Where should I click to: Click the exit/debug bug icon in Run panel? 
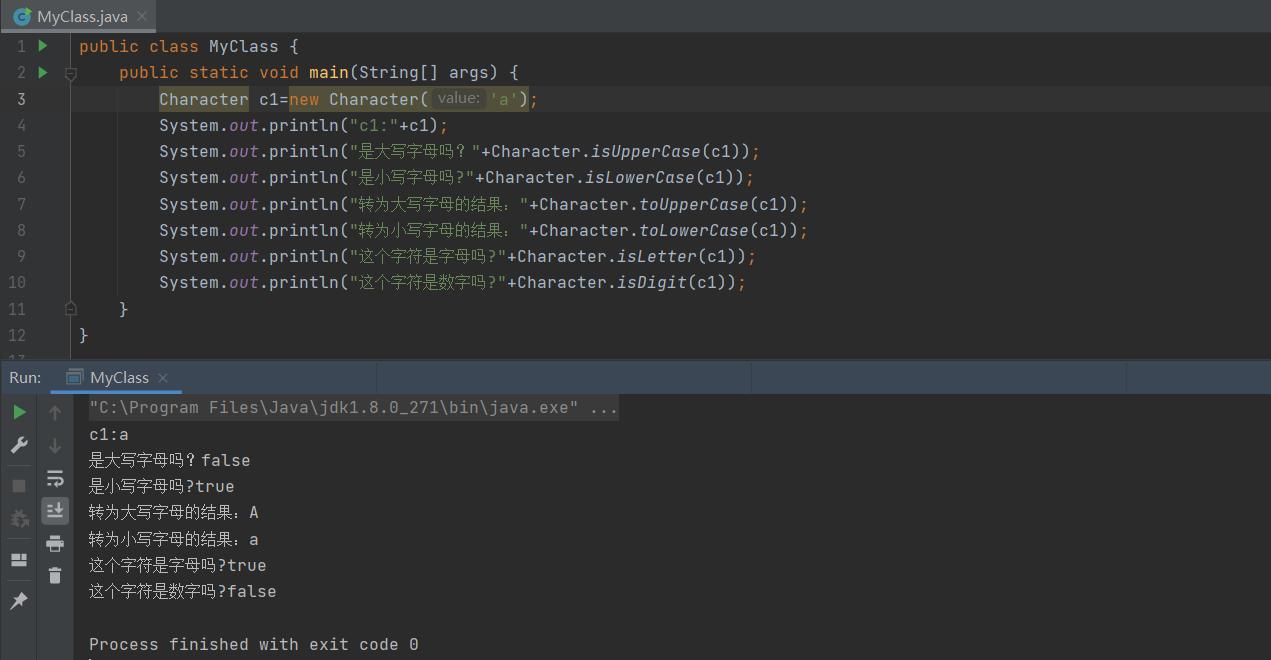coord(19,518)
